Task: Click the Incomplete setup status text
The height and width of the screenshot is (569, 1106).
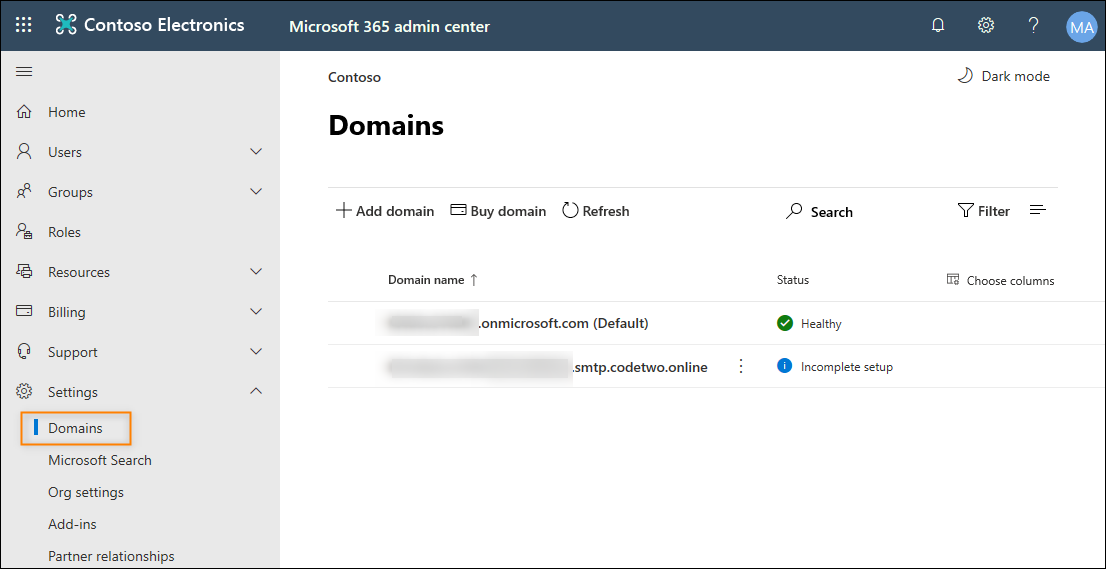Action: click(847, 367)
